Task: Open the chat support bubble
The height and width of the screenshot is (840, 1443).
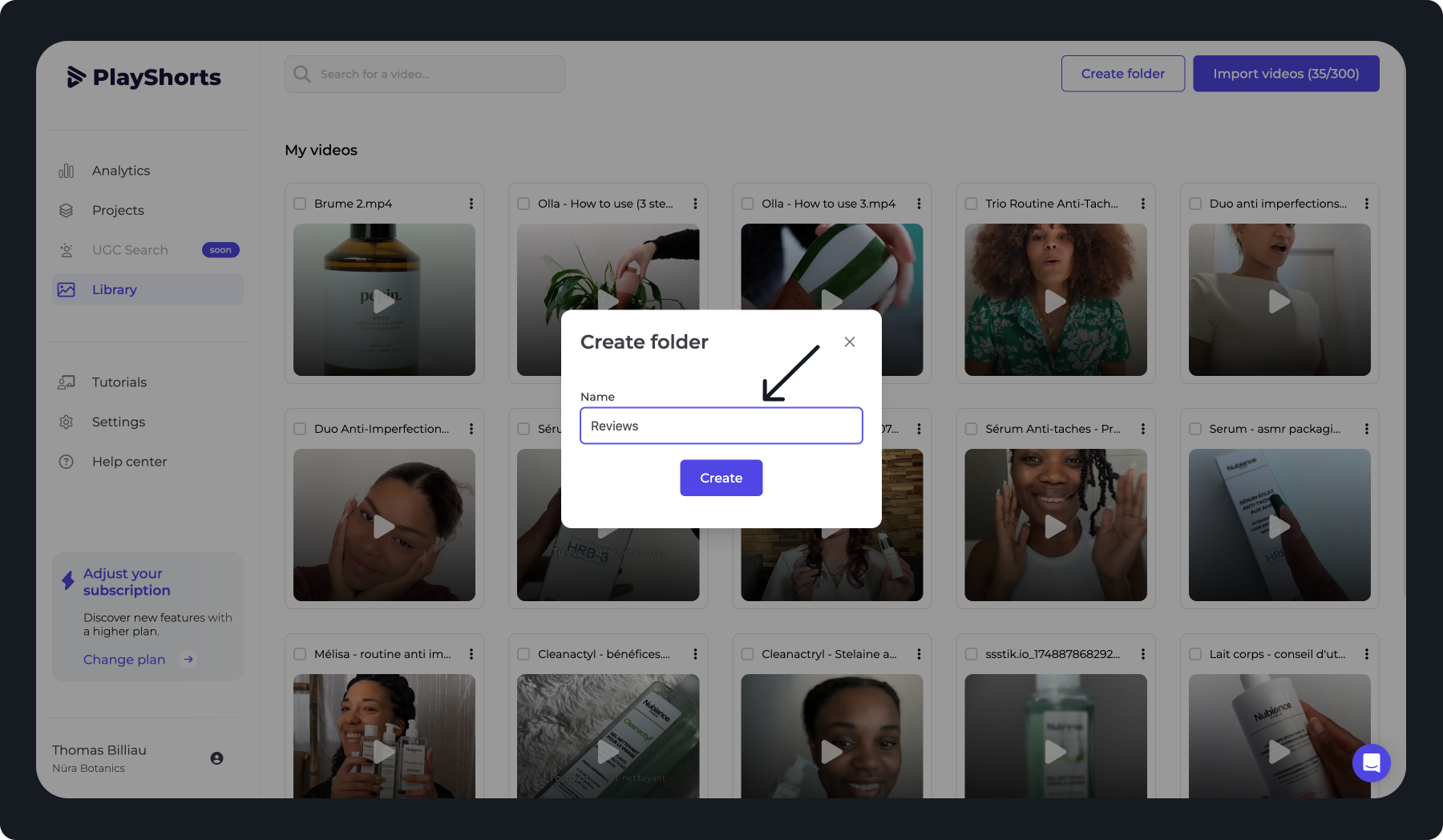Action: (1372, 763)
